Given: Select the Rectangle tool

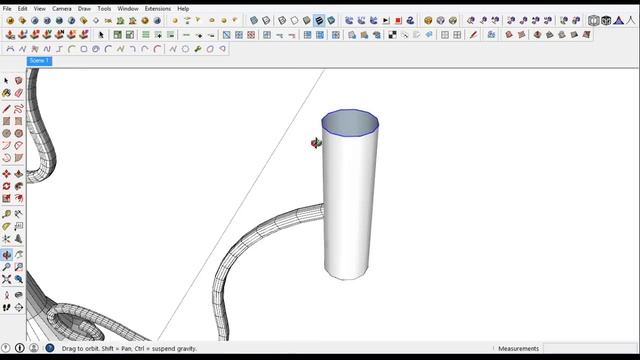Looking at the screenshot, I should 6,121.
